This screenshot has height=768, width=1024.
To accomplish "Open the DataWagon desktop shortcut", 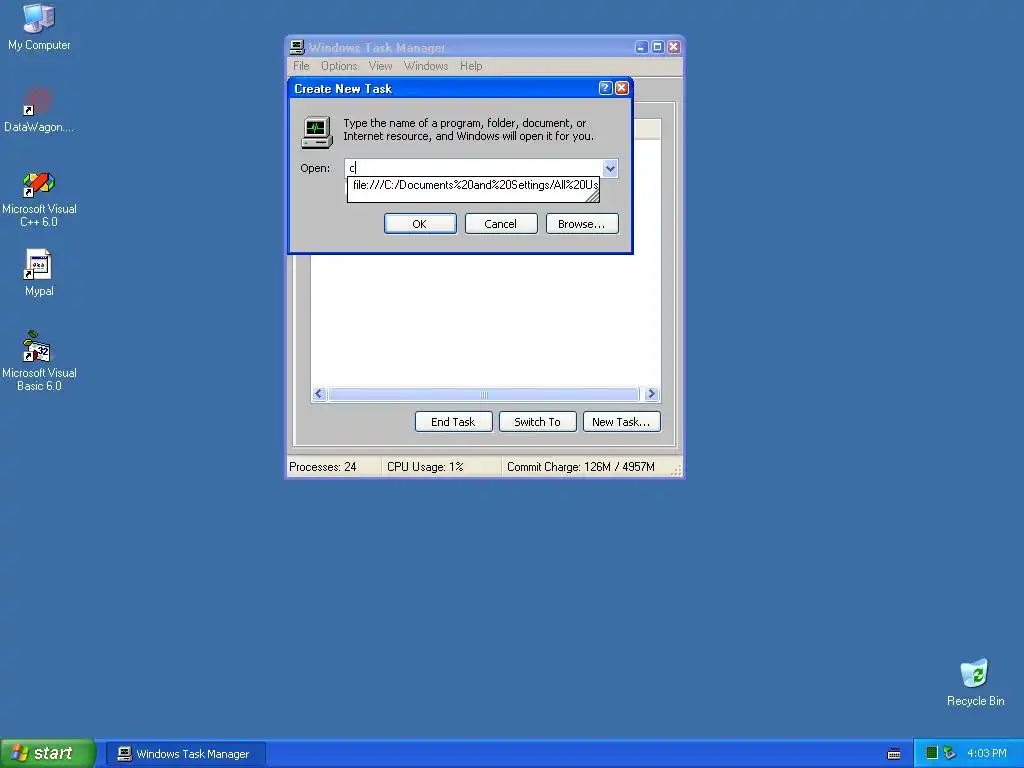I will pyautogui.click(x=39, y=109).
